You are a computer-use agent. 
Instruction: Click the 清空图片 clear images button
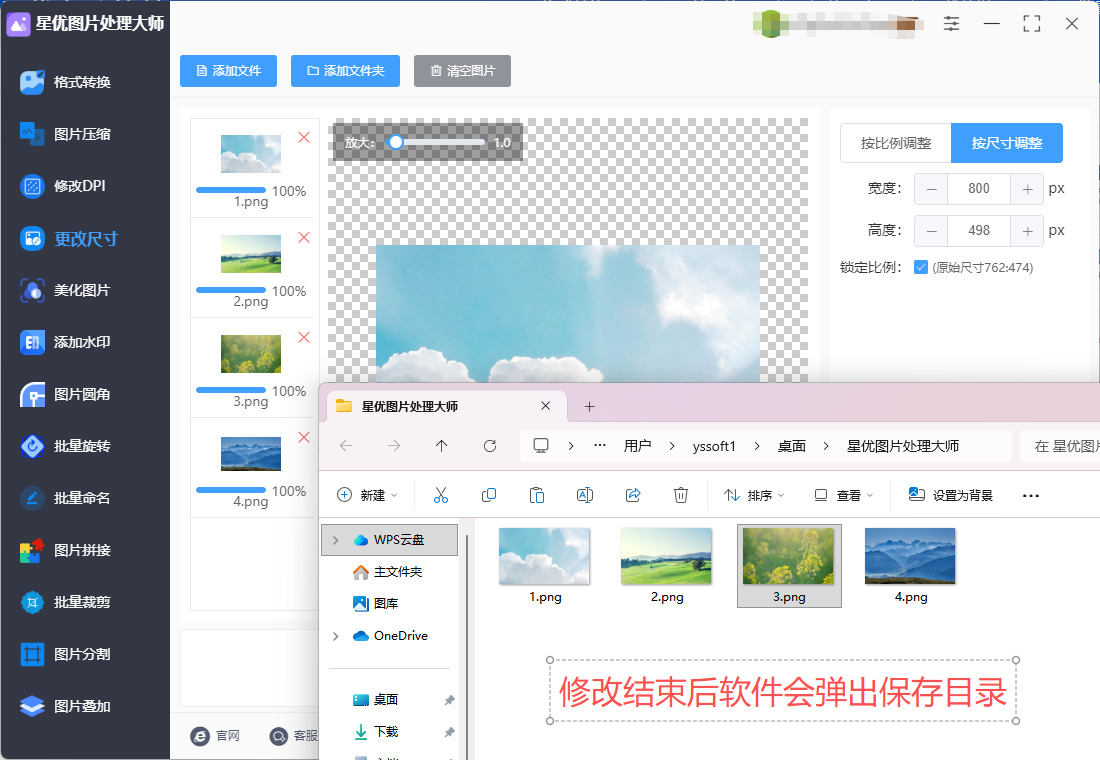[462, 71]
